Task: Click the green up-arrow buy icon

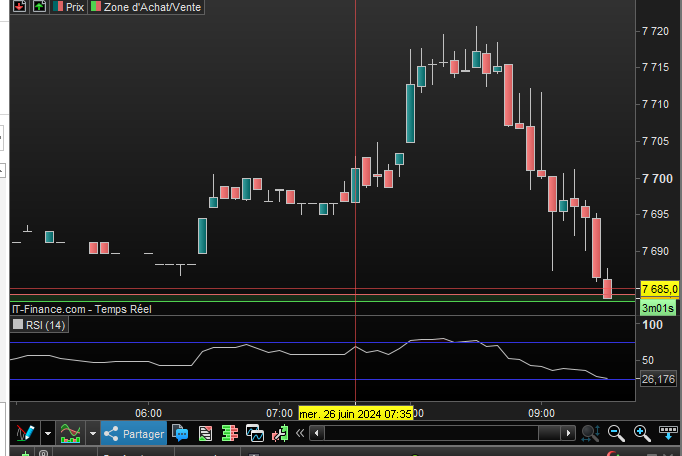Action: coord(40,6)
